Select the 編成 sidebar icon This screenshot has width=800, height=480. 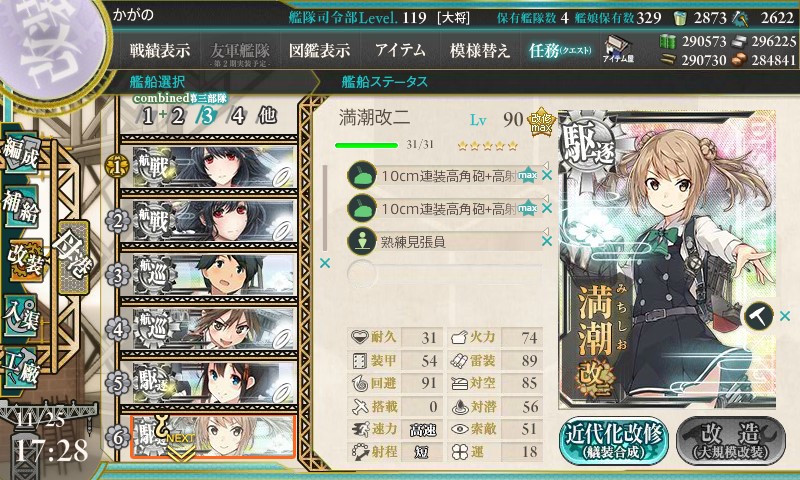point(20,153)
